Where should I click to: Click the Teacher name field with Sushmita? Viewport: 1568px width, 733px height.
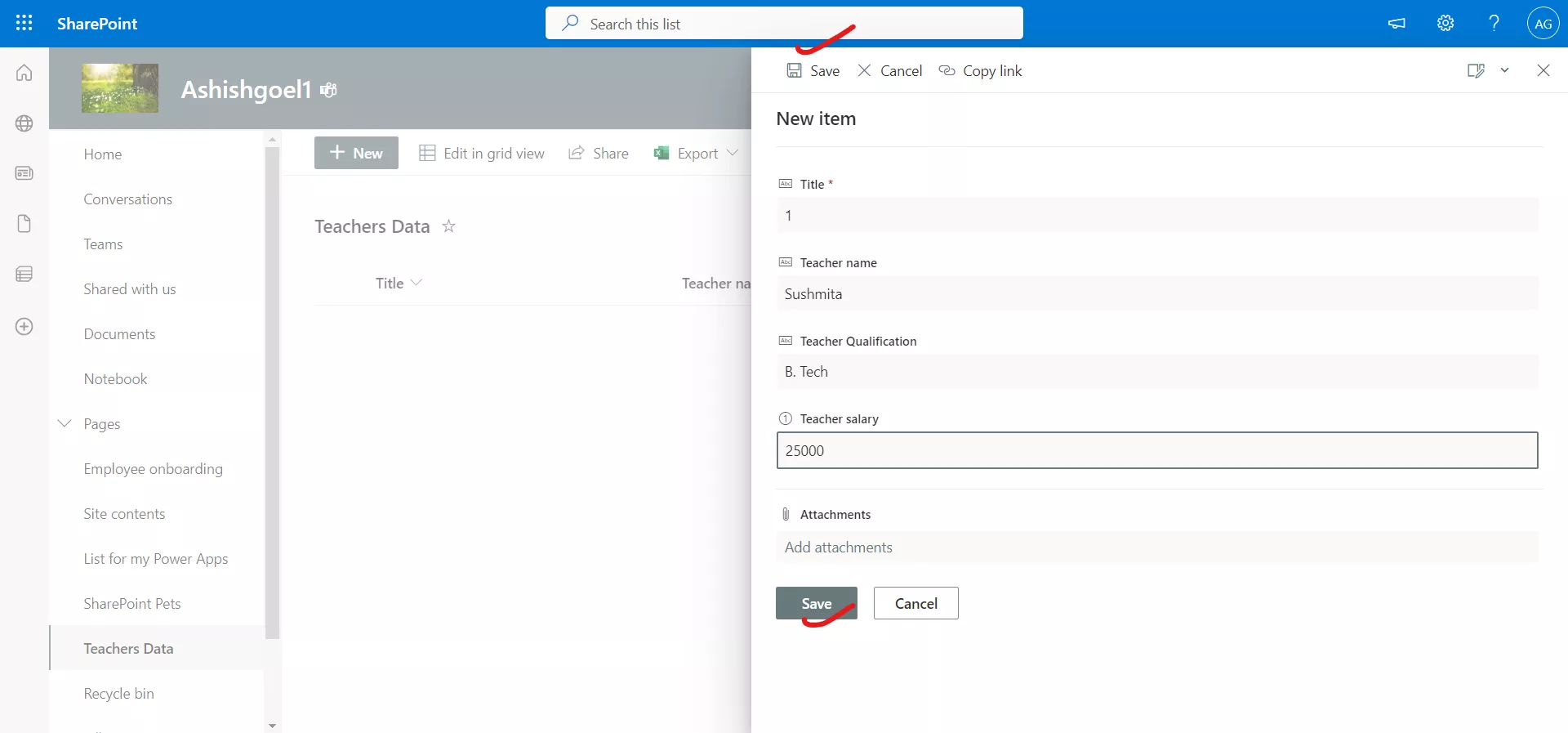point(1157,293)
